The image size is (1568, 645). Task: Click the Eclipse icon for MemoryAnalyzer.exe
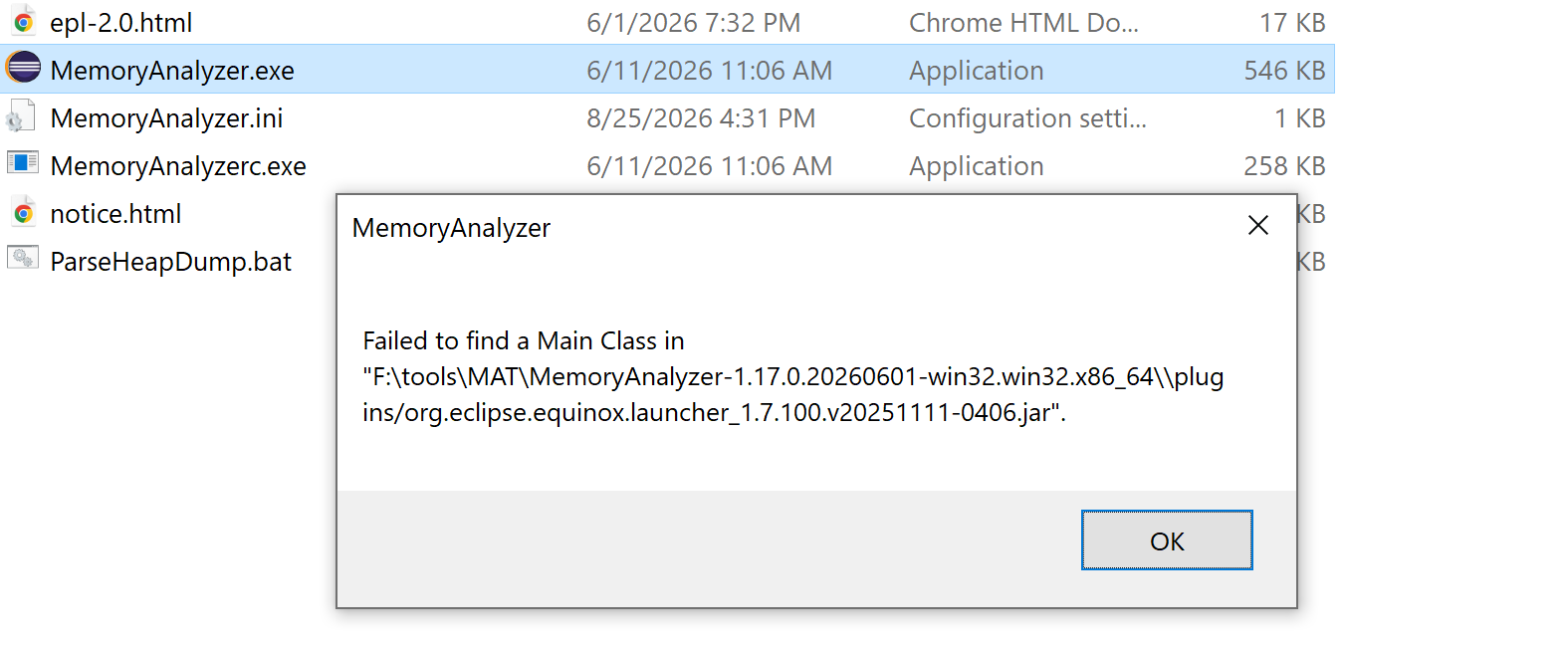click(x=23, y=68)
